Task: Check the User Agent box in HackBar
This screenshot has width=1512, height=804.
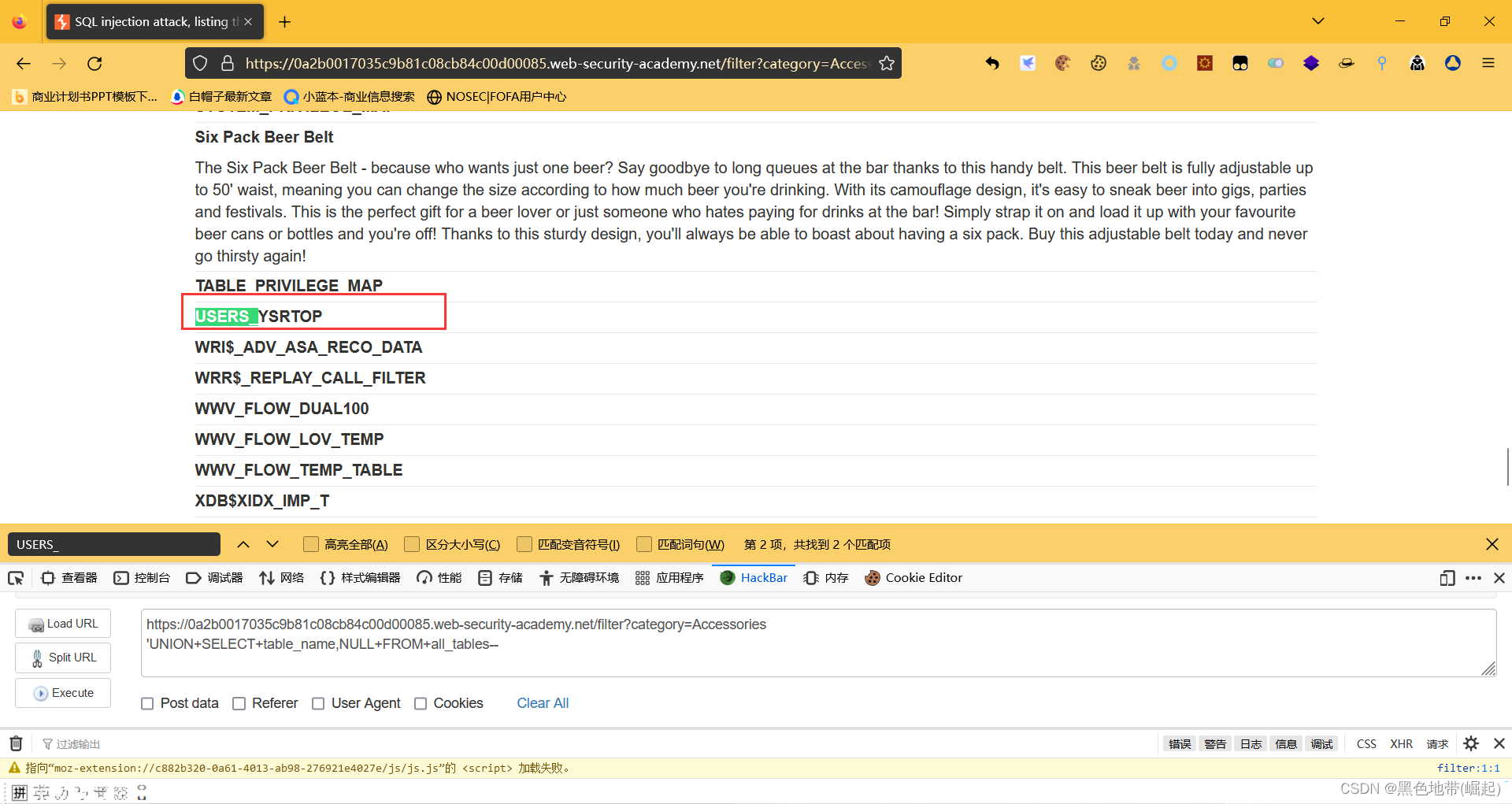Action: (318, 704)
